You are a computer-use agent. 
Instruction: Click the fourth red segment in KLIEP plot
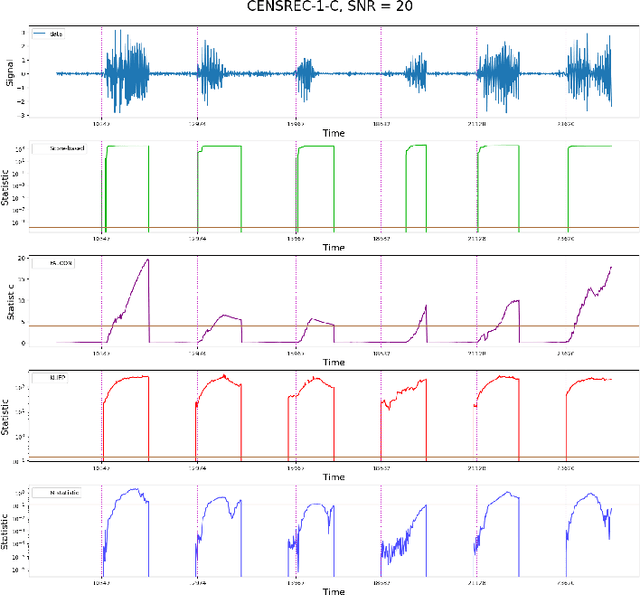405,400
